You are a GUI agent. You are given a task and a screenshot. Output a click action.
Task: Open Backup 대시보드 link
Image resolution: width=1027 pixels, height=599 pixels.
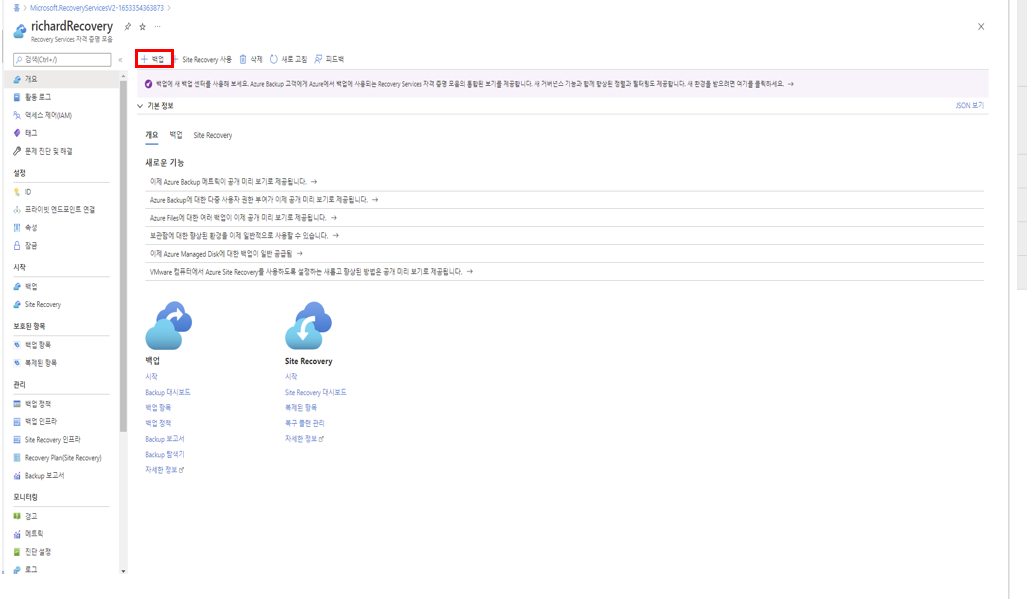[x=168, y=392]
